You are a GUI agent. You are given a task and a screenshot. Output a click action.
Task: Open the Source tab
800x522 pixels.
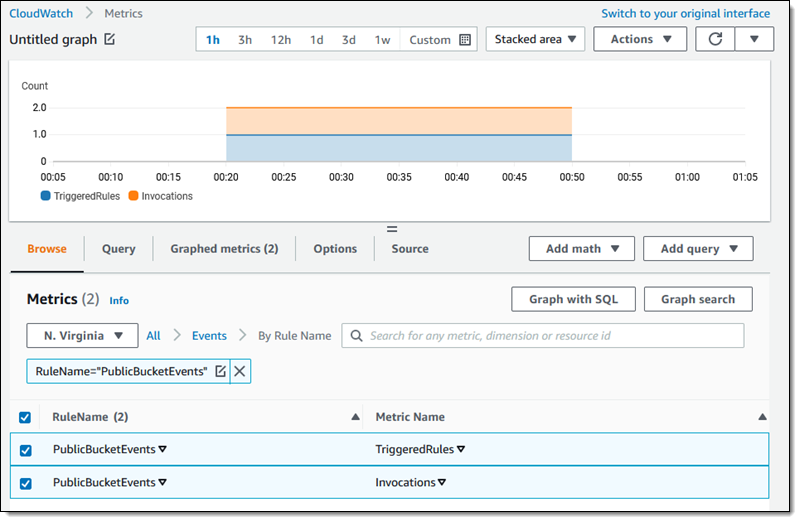click(410, 248)
